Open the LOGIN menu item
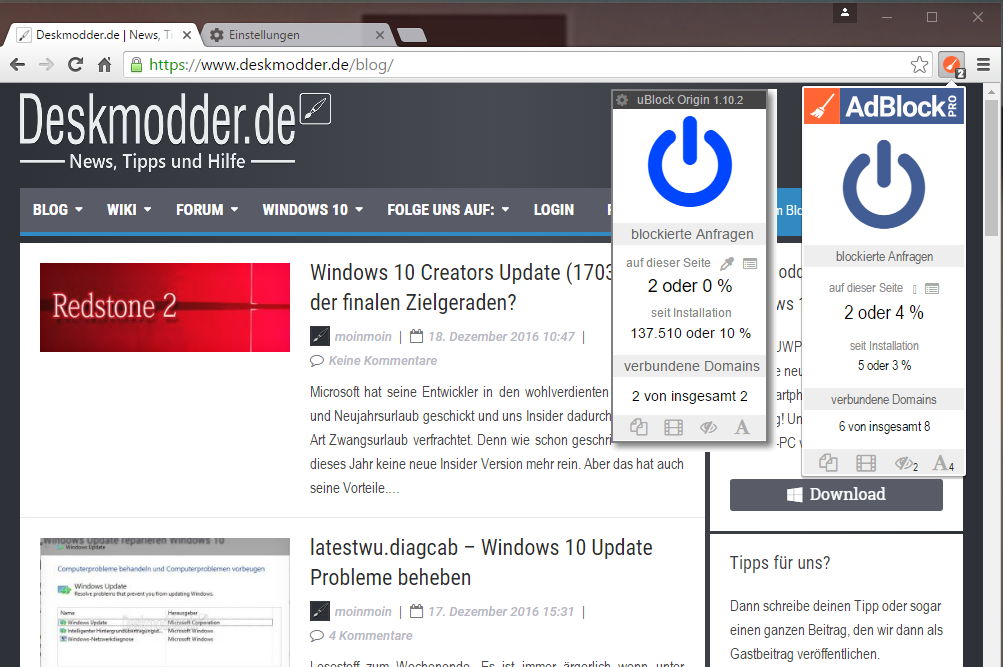Viewport: 1003px width, 667px height. point(554,210)
